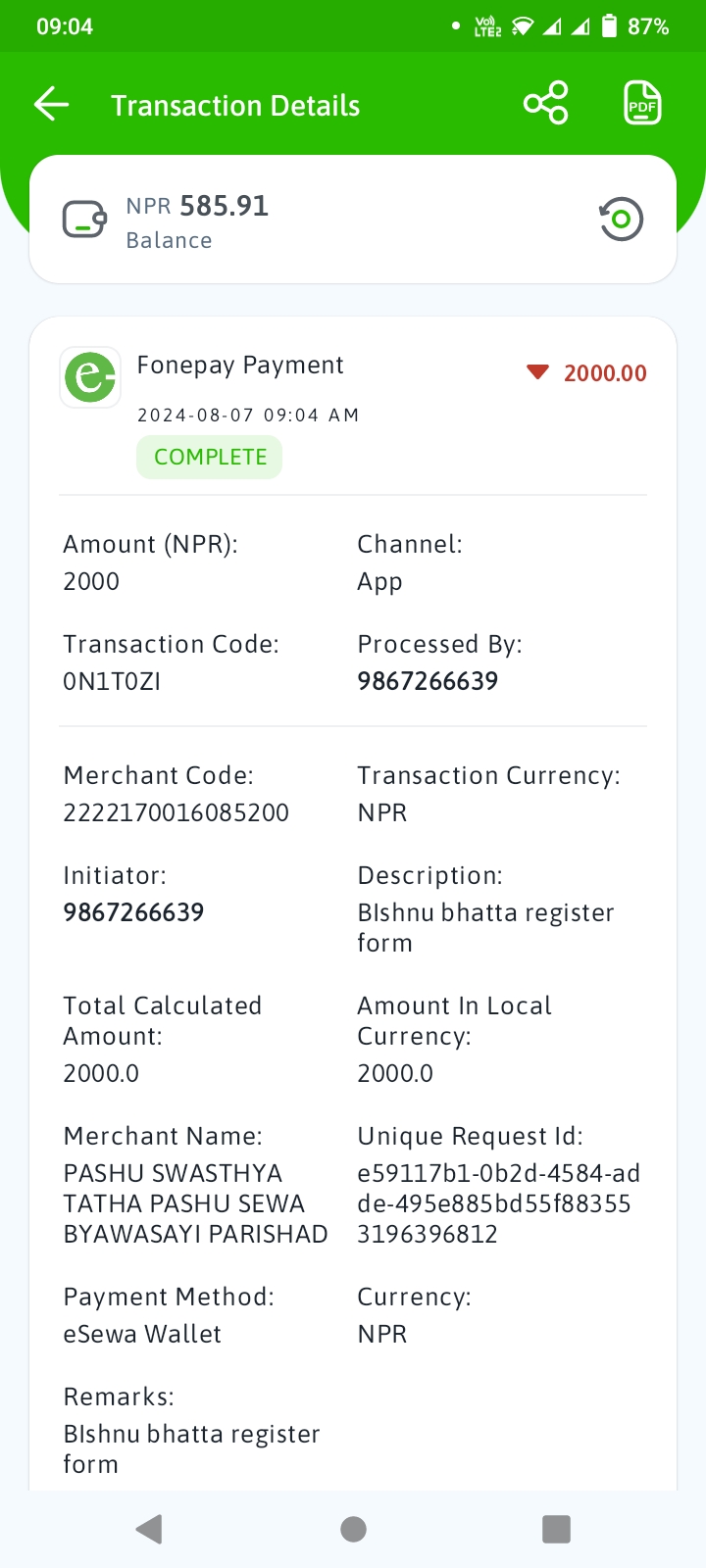Screen dimensions: 706x1568
Task: Download the transaction as PDF
Action: [x=642, y=103]
